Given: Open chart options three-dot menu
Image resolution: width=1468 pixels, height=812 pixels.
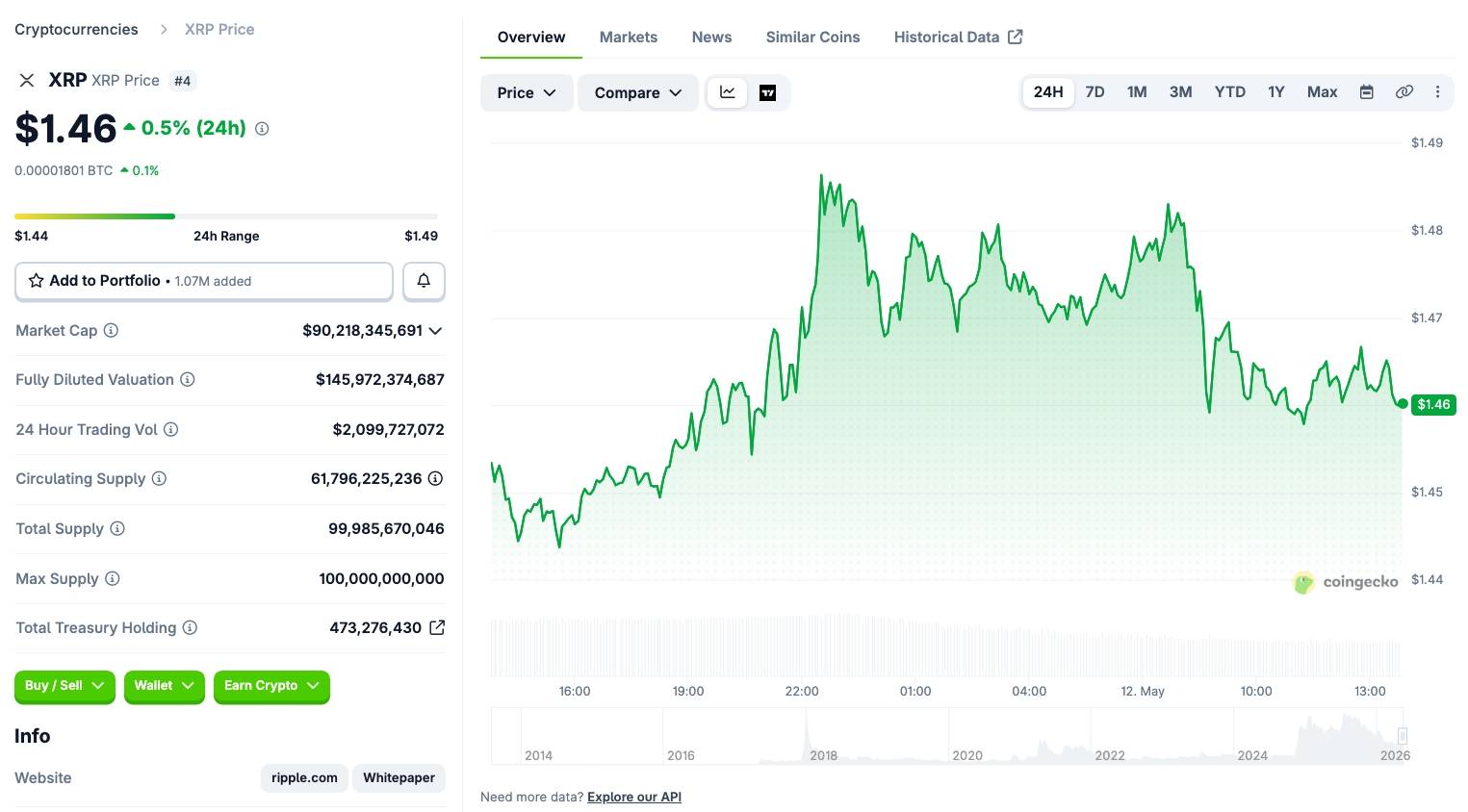Looking at the screenshot, I should (x=1437, y=92).
